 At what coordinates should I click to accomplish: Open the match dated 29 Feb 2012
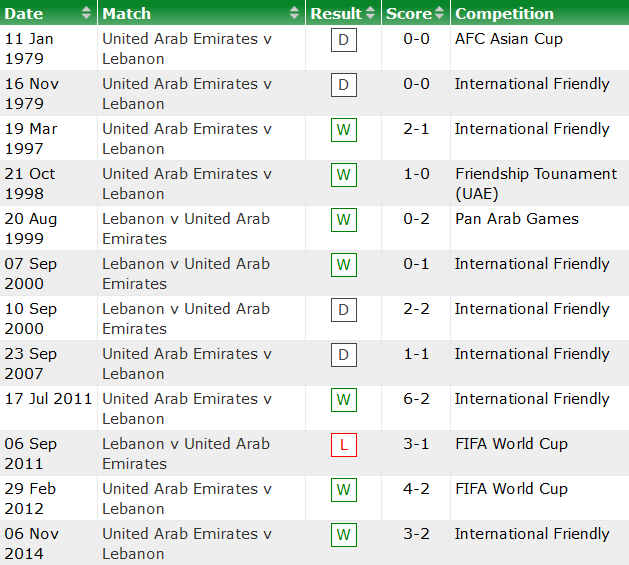tap(186, 499)
